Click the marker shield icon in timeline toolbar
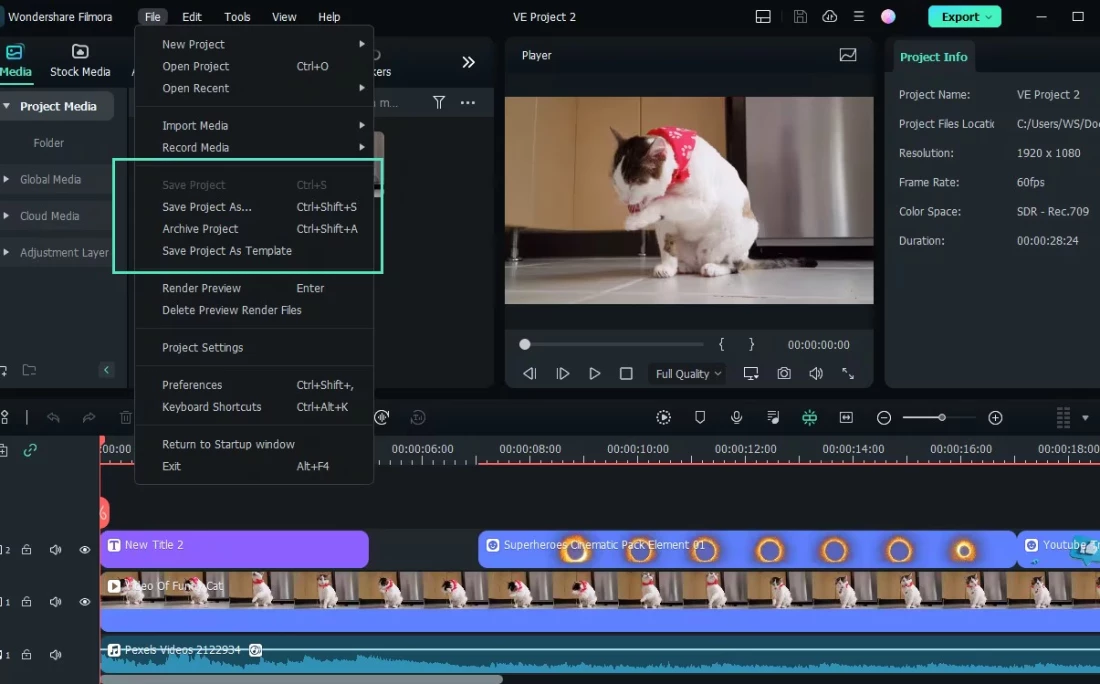The width and height of the screenshot is (1100, 684). [700, 417]
